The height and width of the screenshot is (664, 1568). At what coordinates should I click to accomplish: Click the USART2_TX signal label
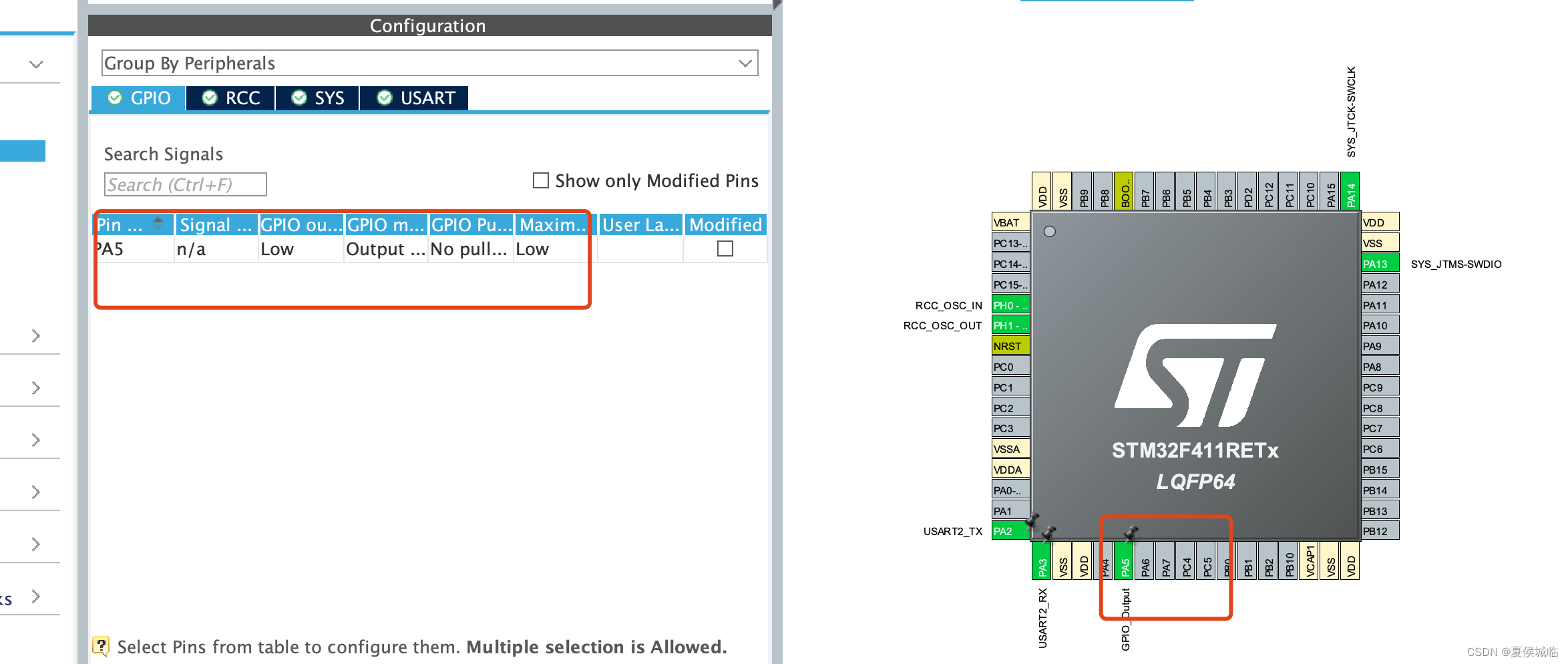(x=953, y=531)
